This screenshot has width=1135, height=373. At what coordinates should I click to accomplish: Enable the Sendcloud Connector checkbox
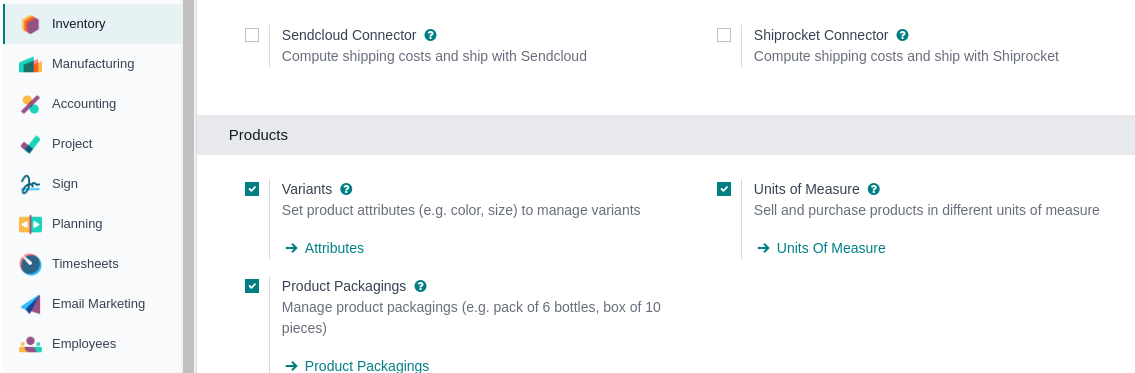[x=252, y=35]
